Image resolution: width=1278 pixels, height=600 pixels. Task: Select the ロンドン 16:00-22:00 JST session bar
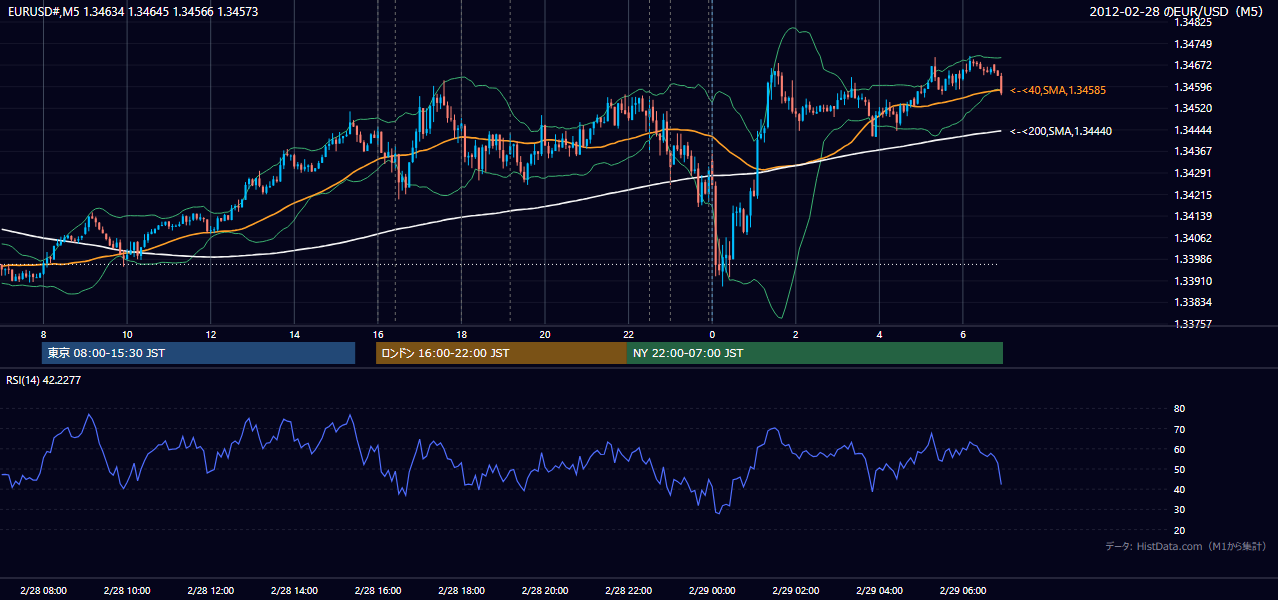(501, 353)
